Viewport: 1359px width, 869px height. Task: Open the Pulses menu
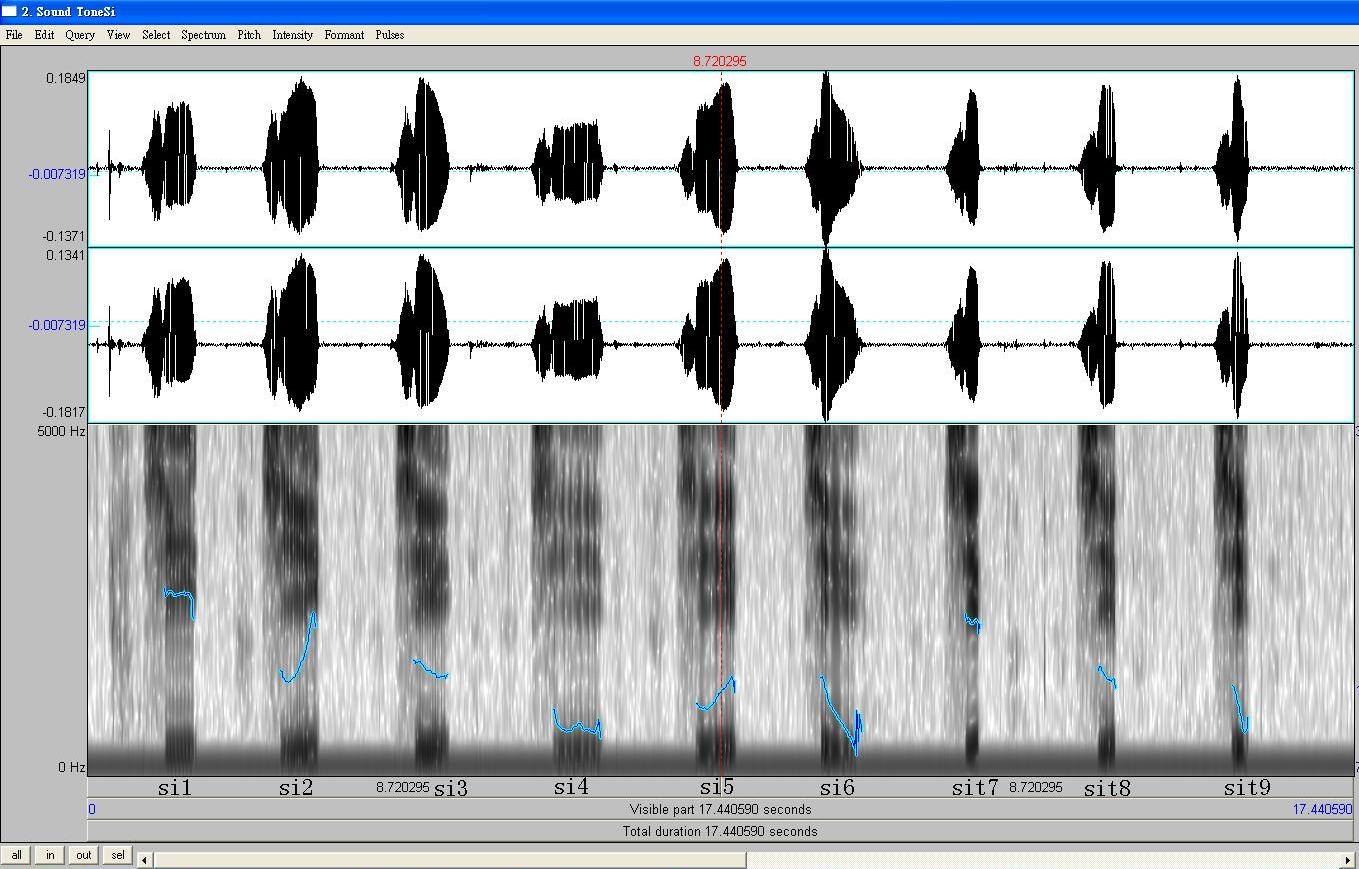390,34
